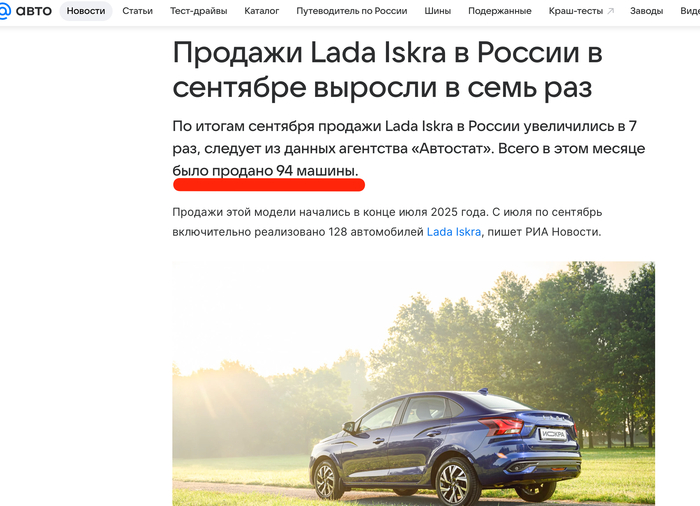700x506 pixels.
Task: Open the Авто section logo text
Action: [x=33, y=11]
